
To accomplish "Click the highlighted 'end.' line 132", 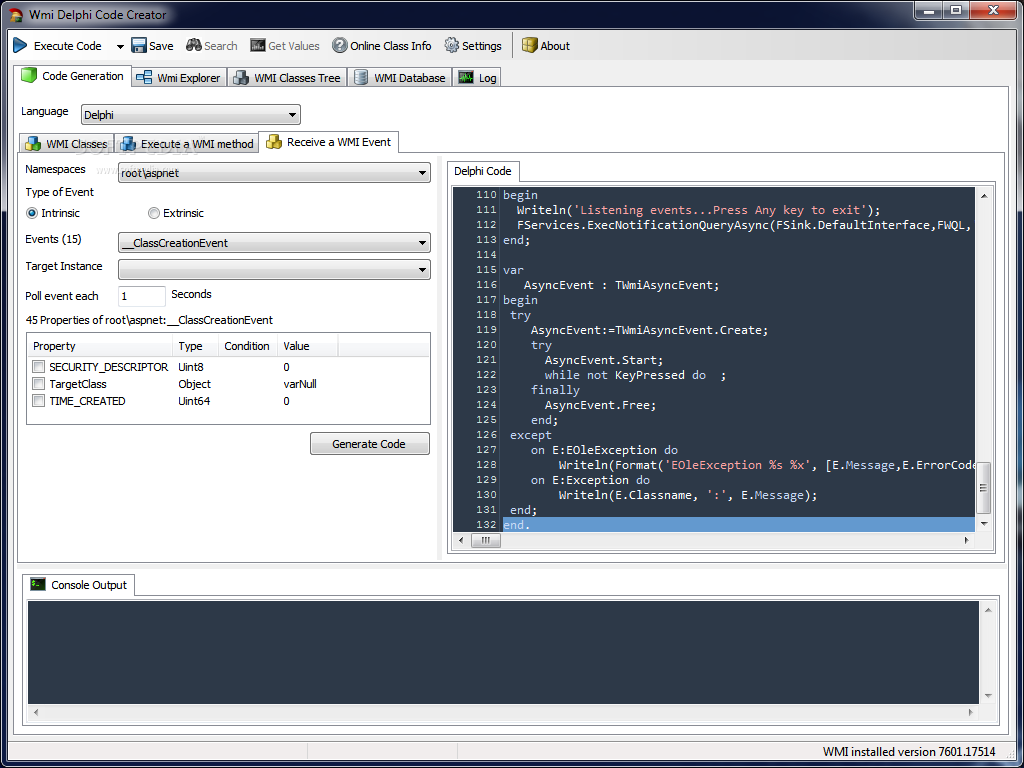I will coord(739,524).
